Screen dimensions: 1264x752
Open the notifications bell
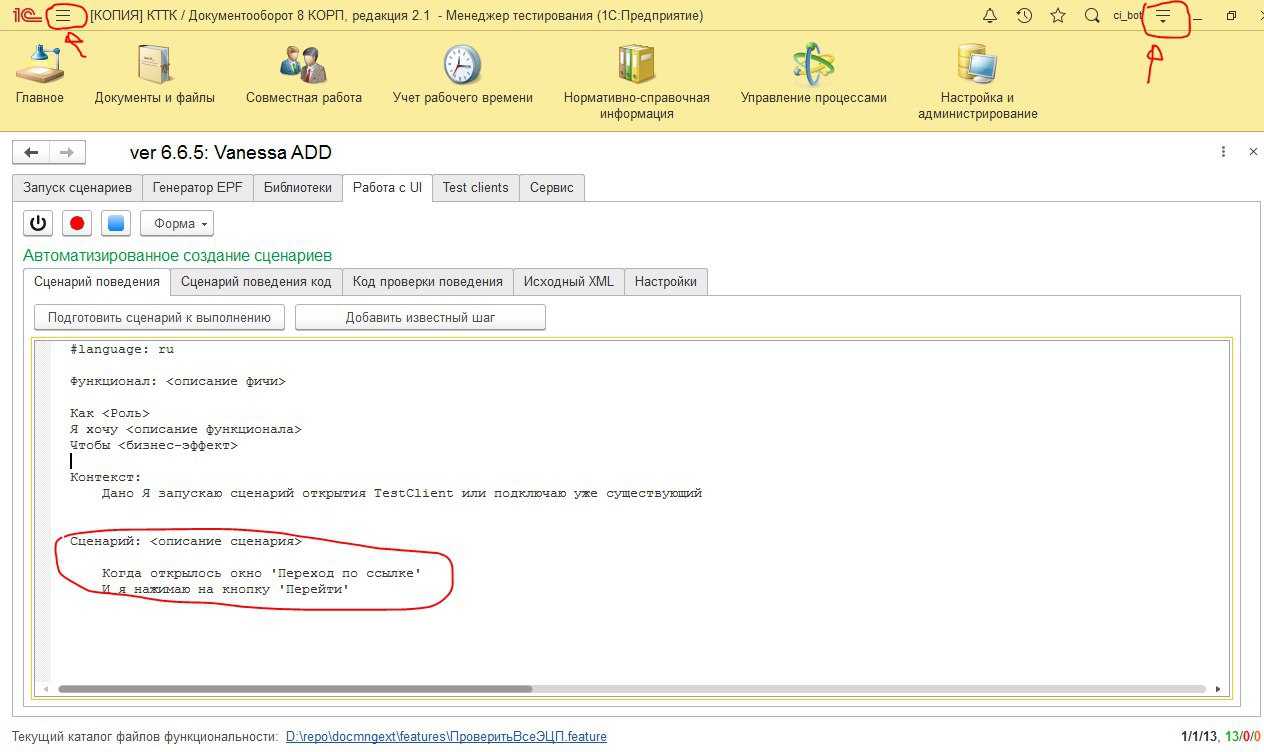(x=990, y=16)
